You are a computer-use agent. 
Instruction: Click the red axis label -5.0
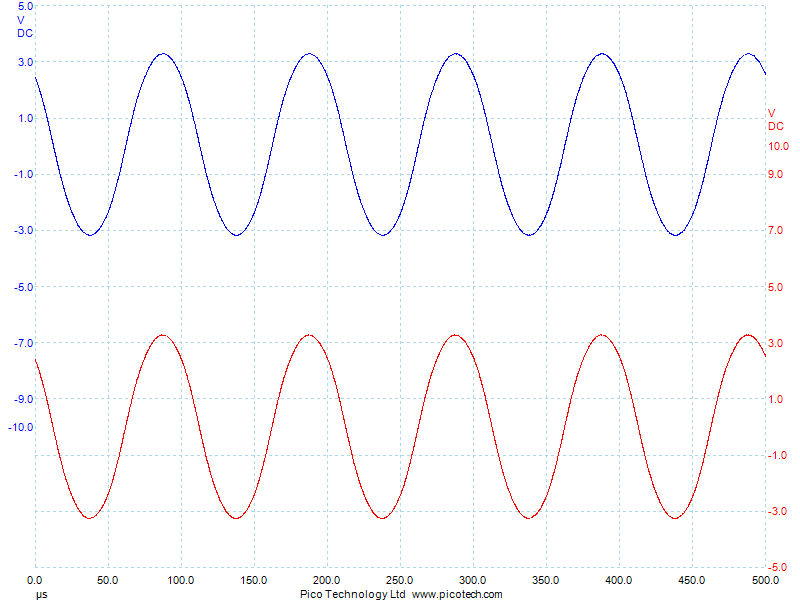pyautogui.click(x=777, y=567)
